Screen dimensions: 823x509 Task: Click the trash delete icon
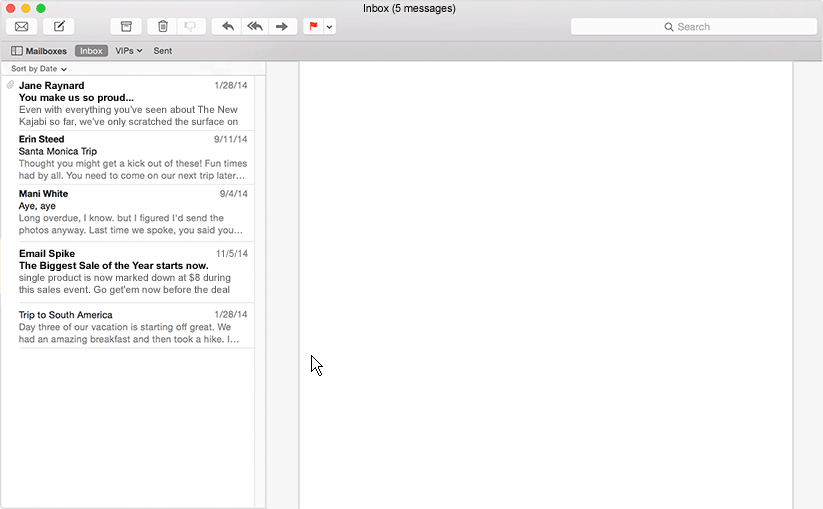point(163,26)
